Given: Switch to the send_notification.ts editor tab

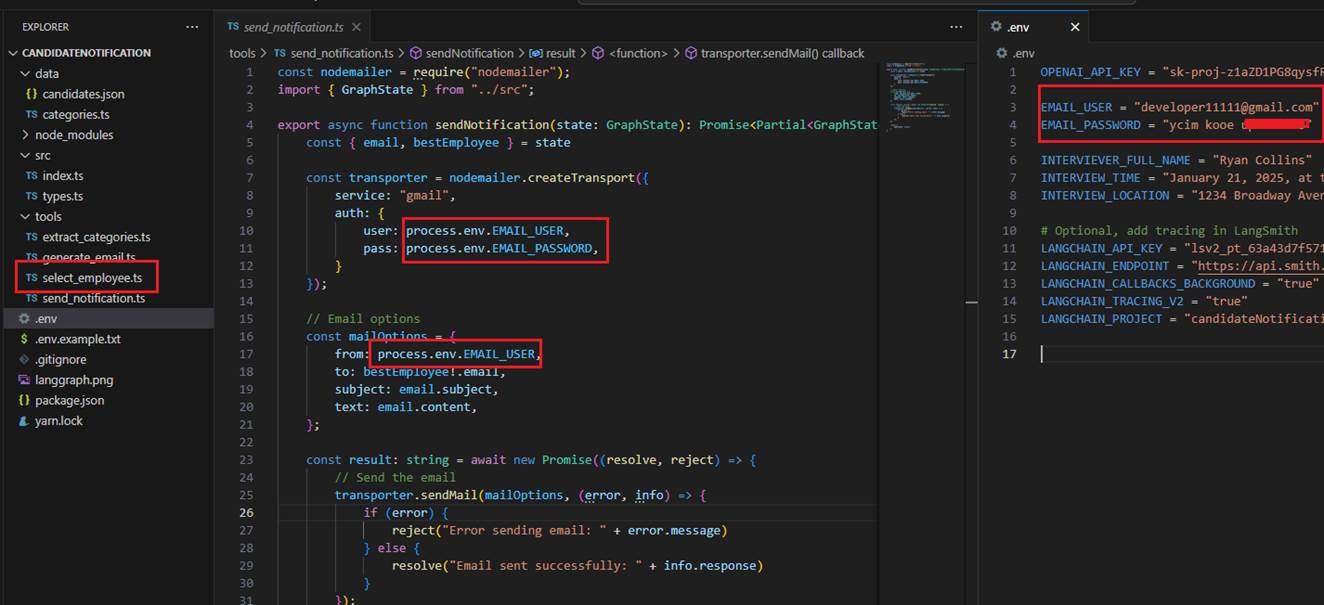Looking at the screenshot, I should point(292,27).
